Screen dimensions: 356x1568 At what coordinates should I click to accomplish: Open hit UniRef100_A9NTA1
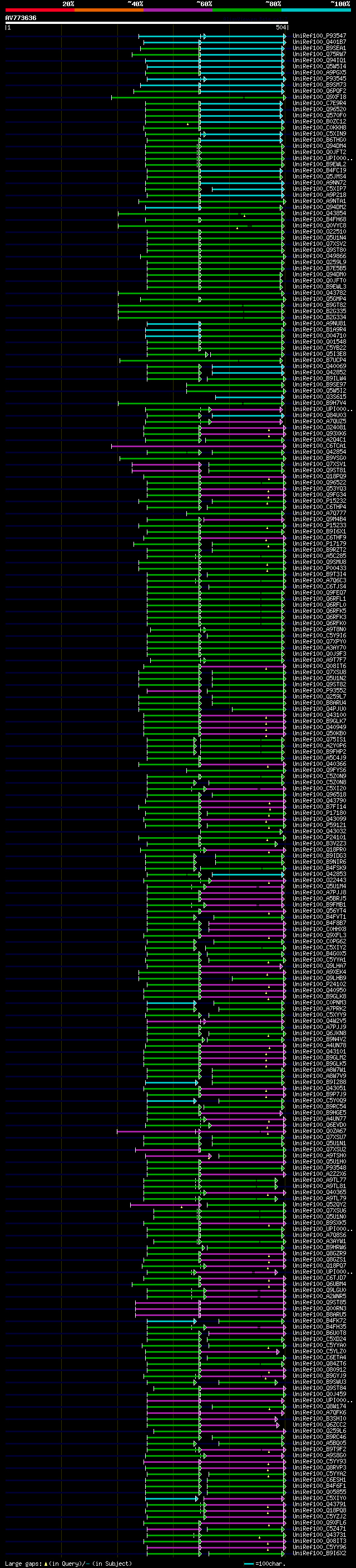[319, 201]
